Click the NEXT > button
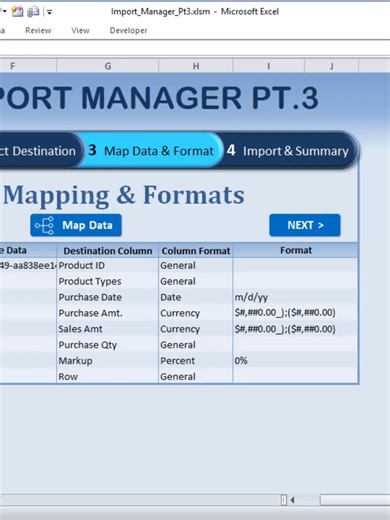 [305, 225]
